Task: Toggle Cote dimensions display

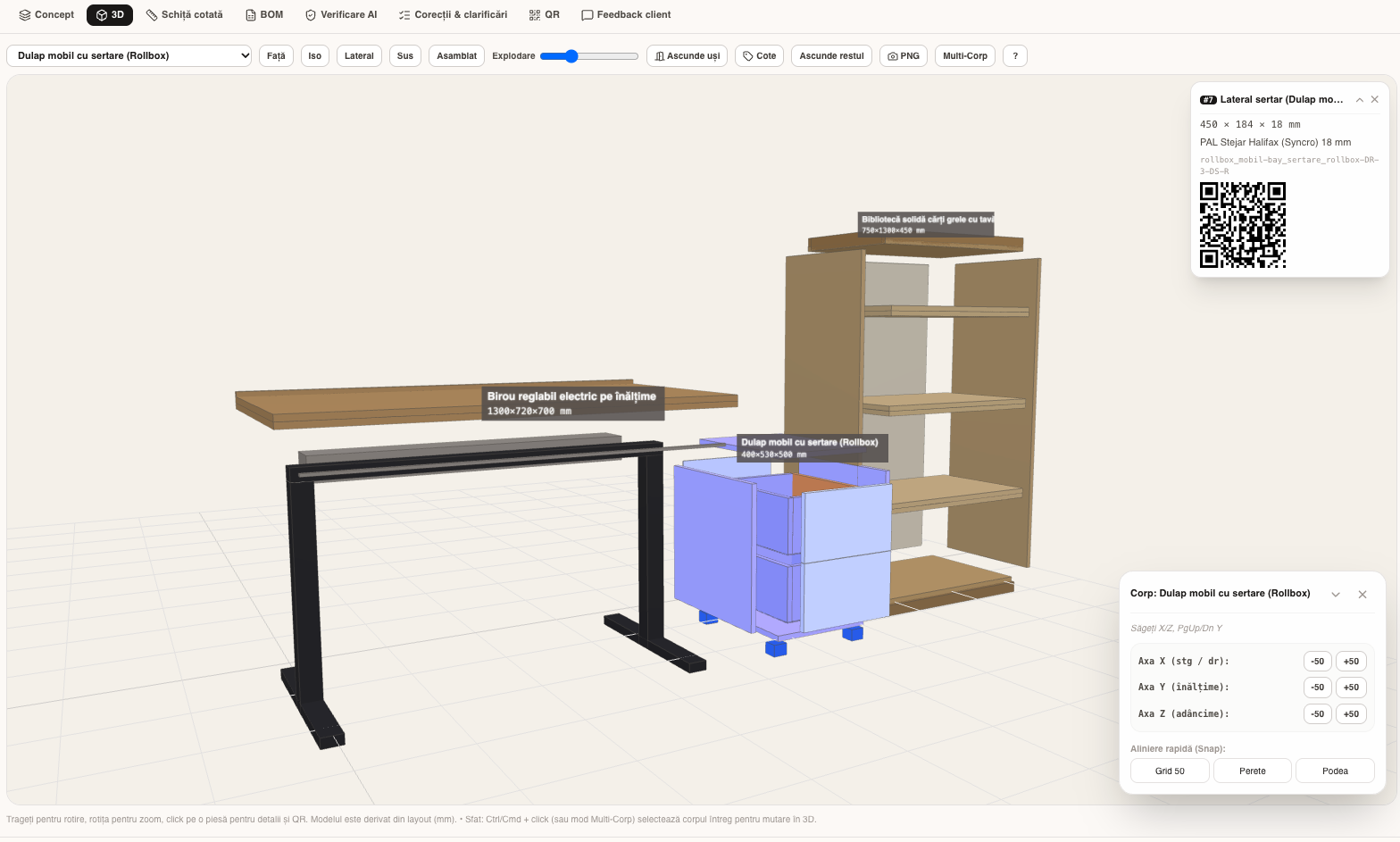Action: pyautogui.click(x=759, y=55)
